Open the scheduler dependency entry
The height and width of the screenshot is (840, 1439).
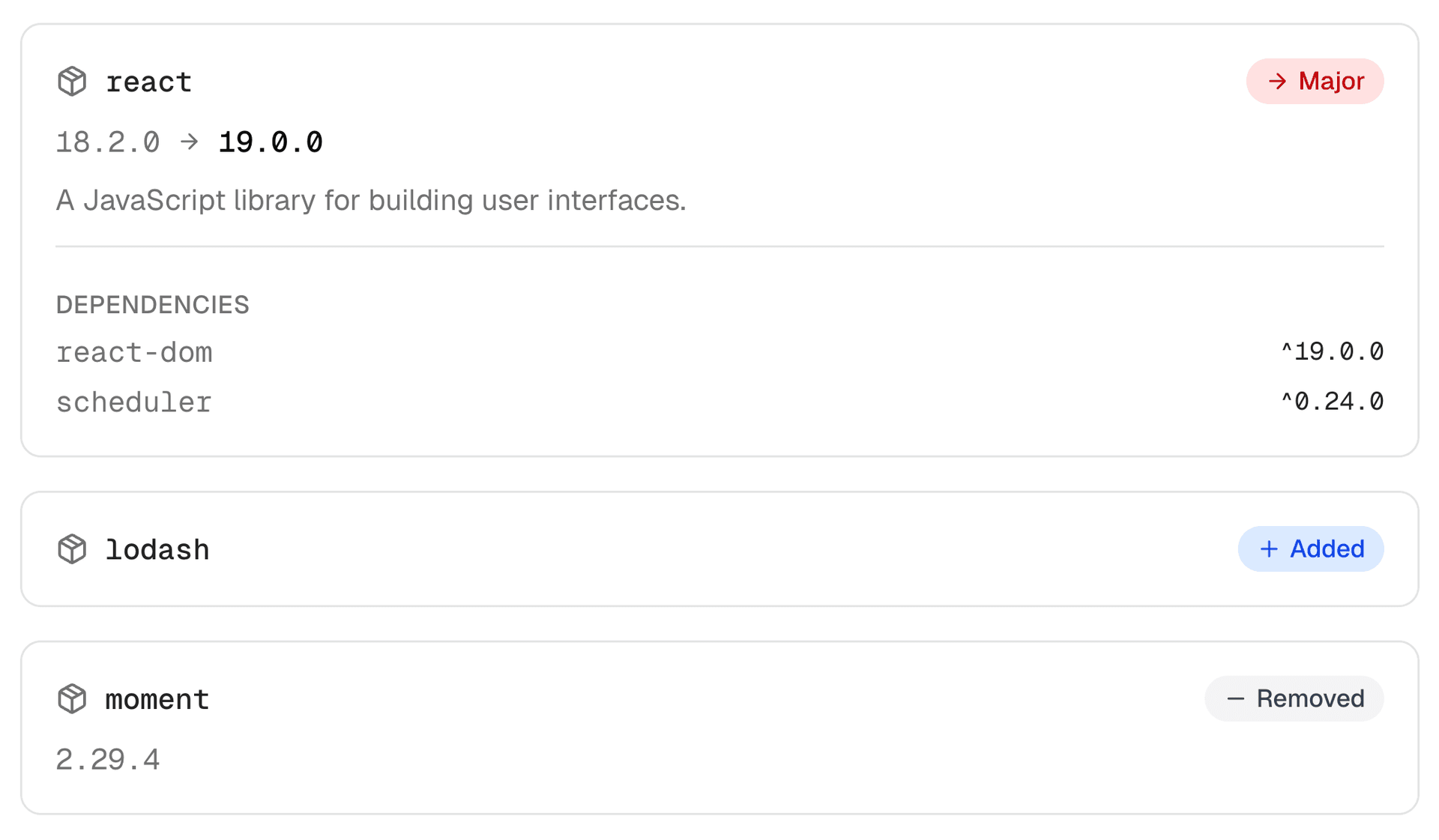point(134,402)
